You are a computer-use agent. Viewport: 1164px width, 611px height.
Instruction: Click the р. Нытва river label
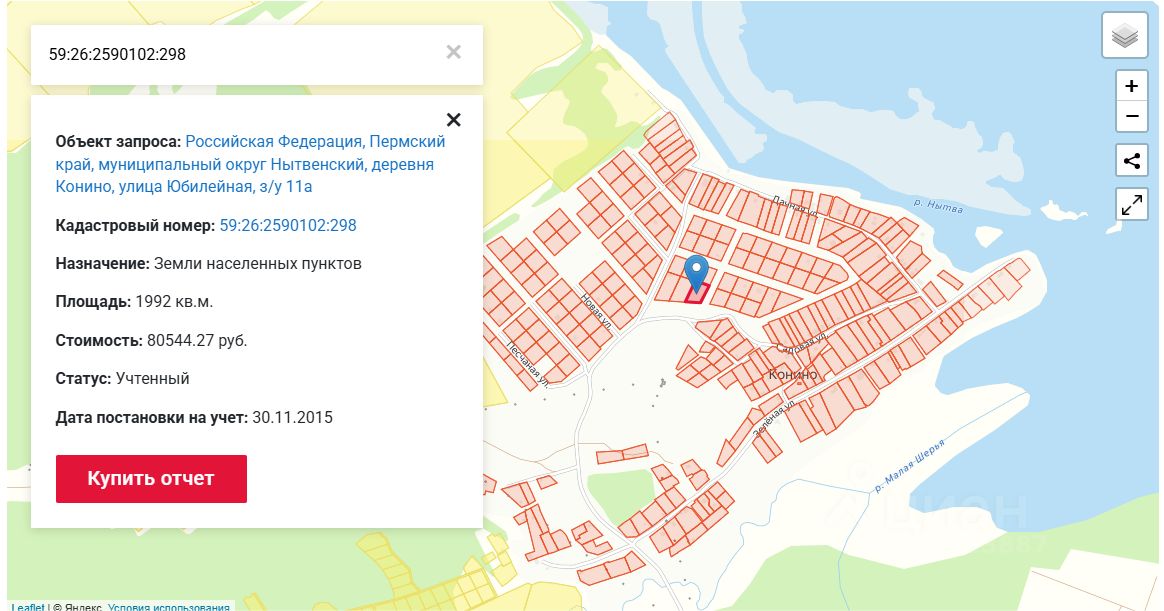[x=938, y=206]
